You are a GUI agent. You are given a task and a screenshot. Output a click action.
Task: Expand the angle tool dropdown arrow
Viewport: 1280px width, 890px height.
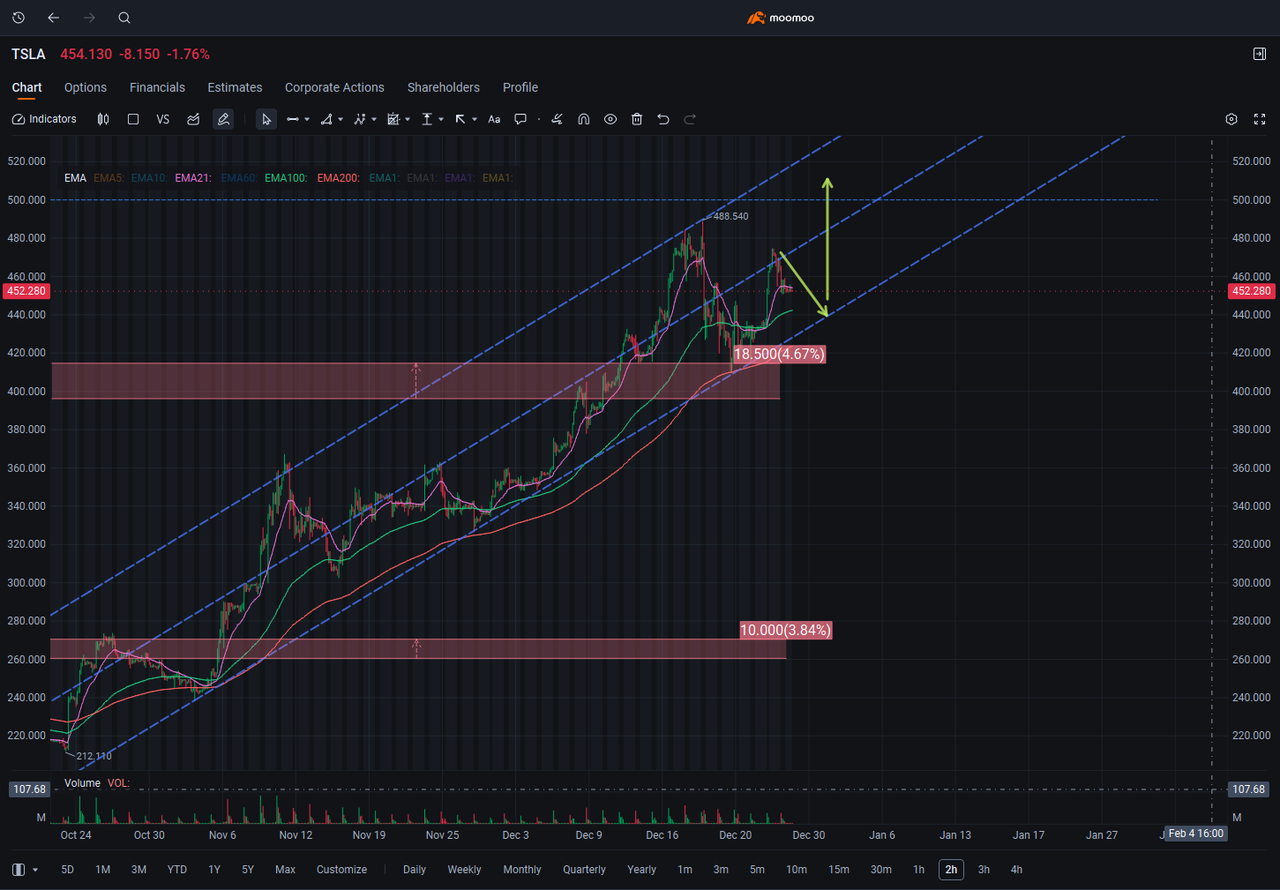[341, 119]
